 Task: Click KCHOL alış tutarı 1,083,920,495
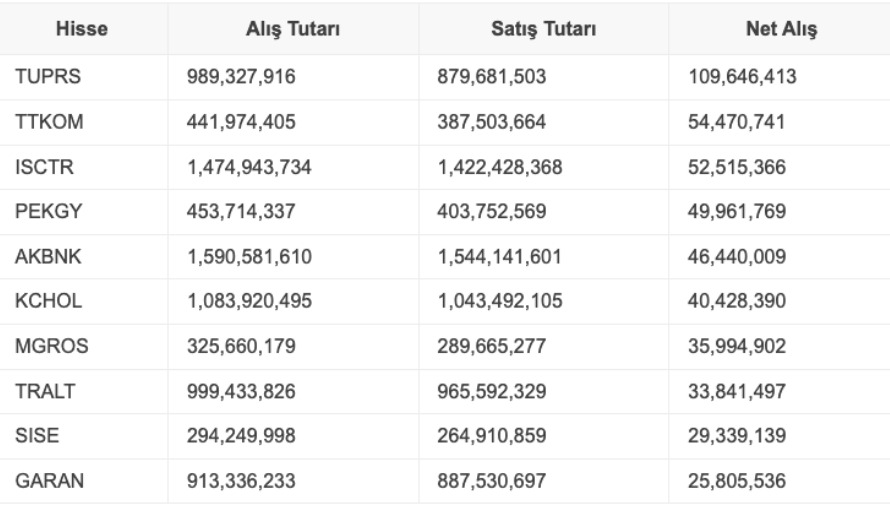pos(248,301)
